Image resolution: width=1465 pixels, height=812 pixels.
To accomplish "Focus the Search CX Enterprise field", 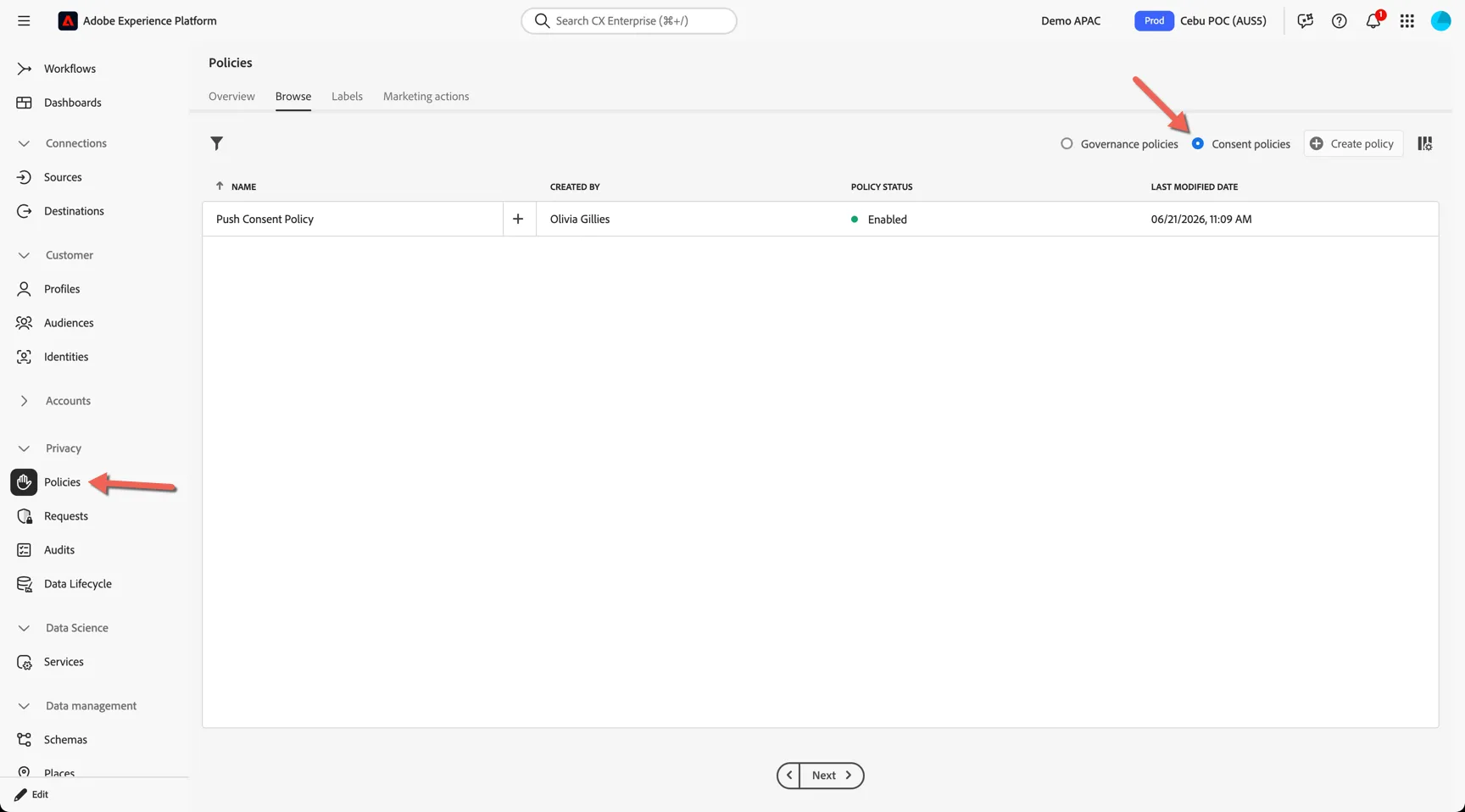I will (629, 21).
